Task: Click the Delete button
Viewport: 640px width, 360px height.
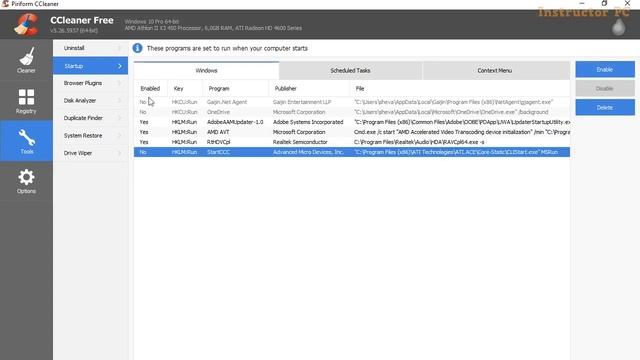Action: (605, 107)
